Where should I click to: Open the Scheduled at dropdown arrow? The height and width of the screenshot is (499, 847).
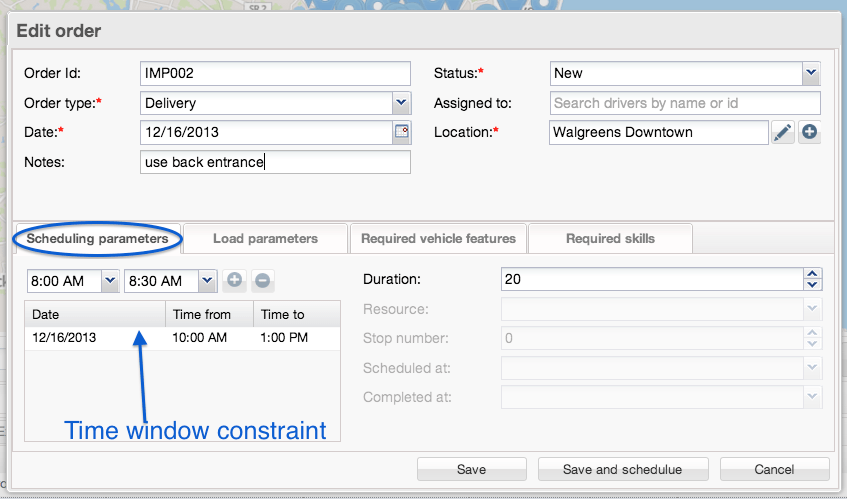point(812,368)
